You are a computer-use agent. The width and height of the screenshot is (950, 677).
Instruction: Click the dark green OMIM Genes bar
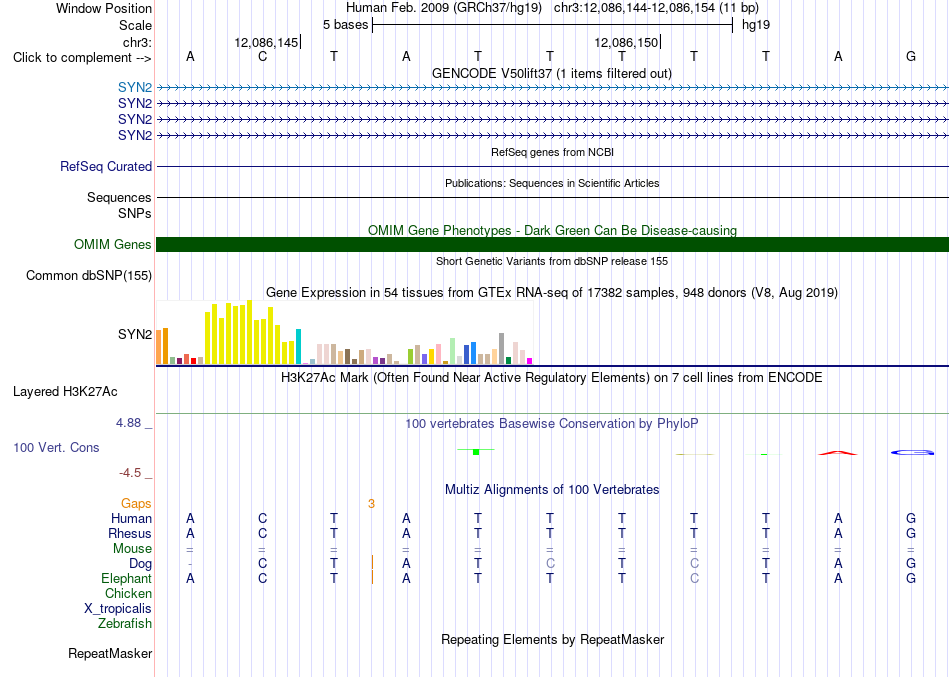(x=552, y=244)
